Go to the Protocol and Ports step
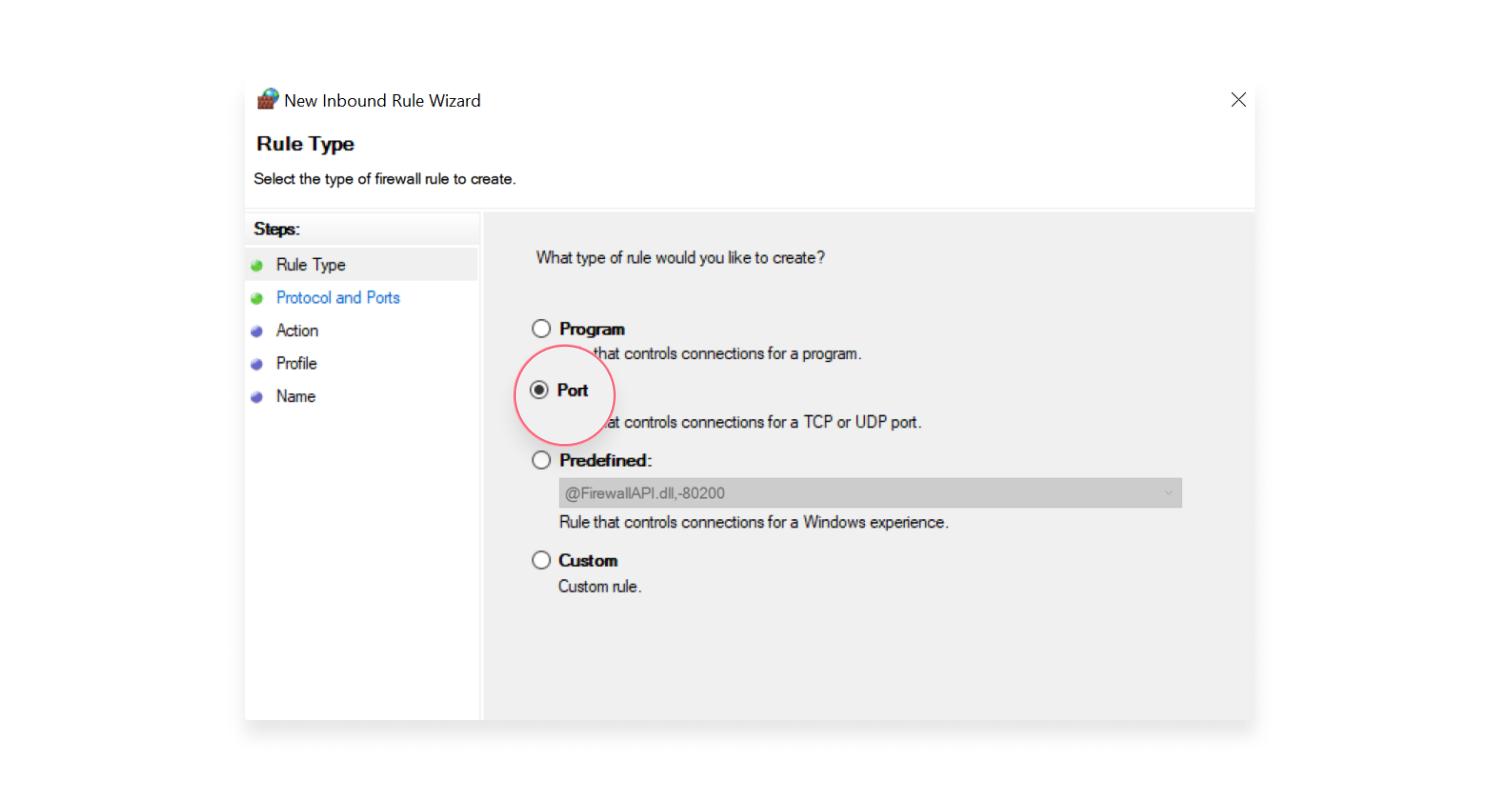This screenshot has height=800, width=1500. pos(338,298)
